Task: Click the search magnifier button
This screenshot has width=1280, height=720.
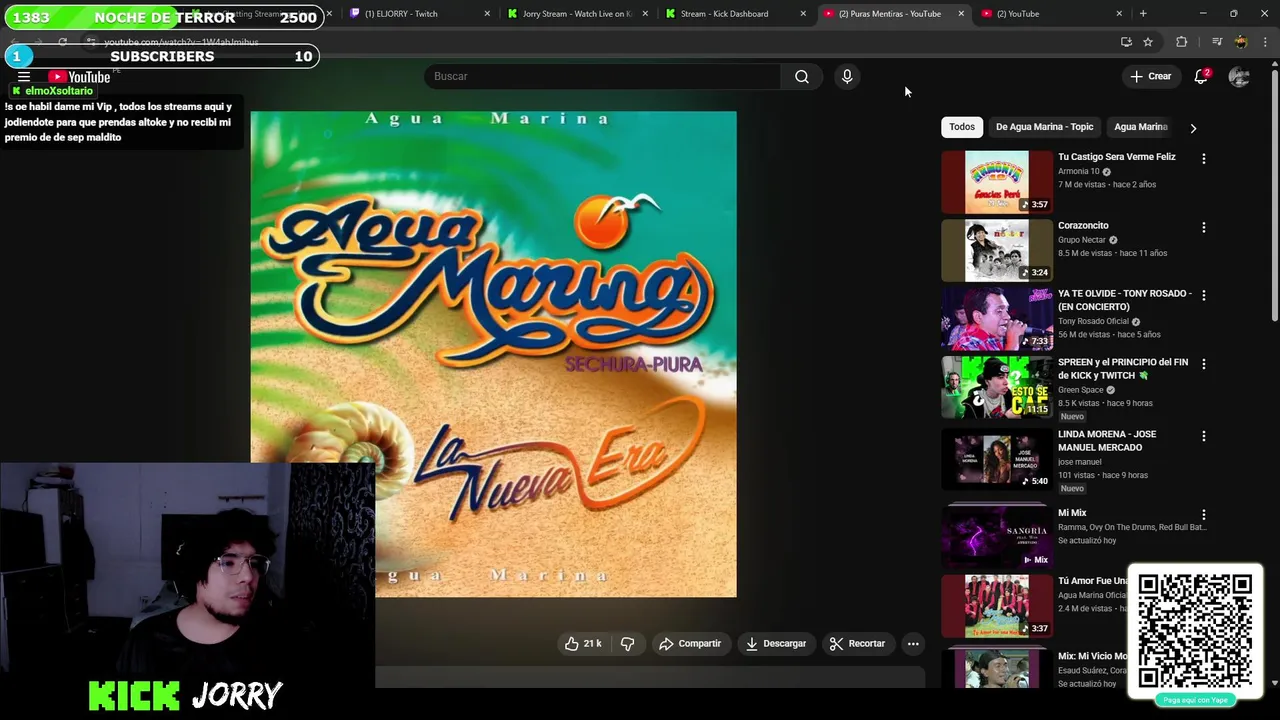Action: (x=802, y=76)
